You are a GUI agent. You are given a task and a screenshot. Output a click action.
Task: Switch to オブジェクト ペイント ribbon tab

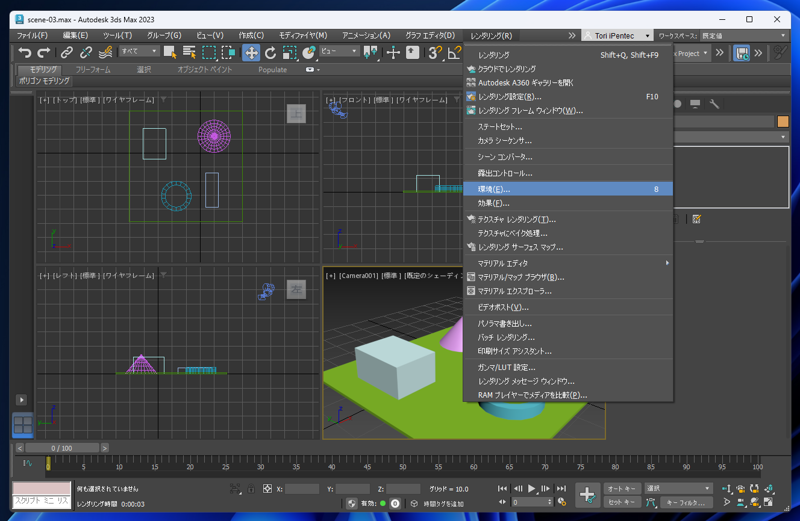tap(205, 70)
